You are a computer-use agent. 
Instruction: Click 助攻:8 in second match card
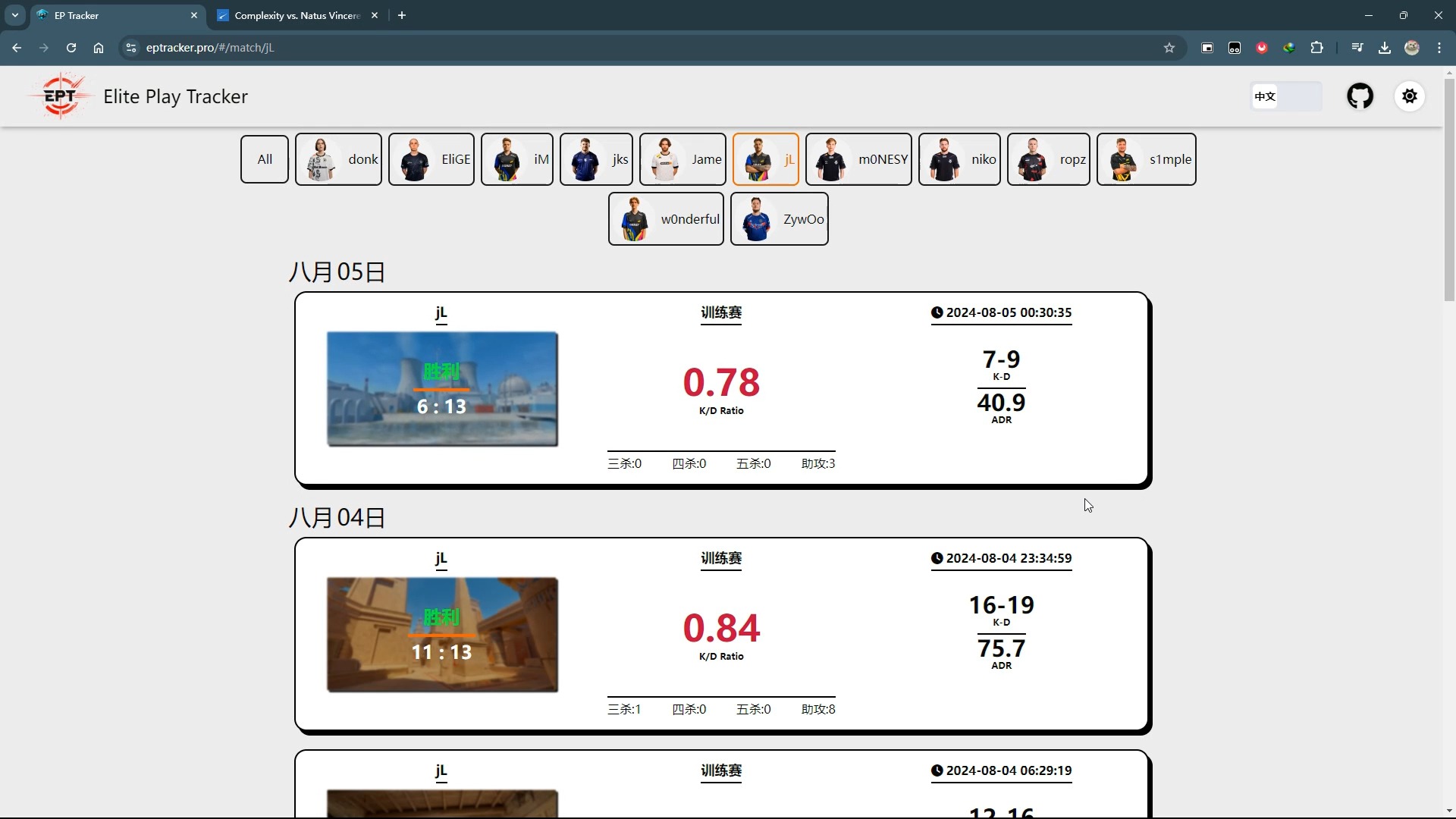(818, 709)
